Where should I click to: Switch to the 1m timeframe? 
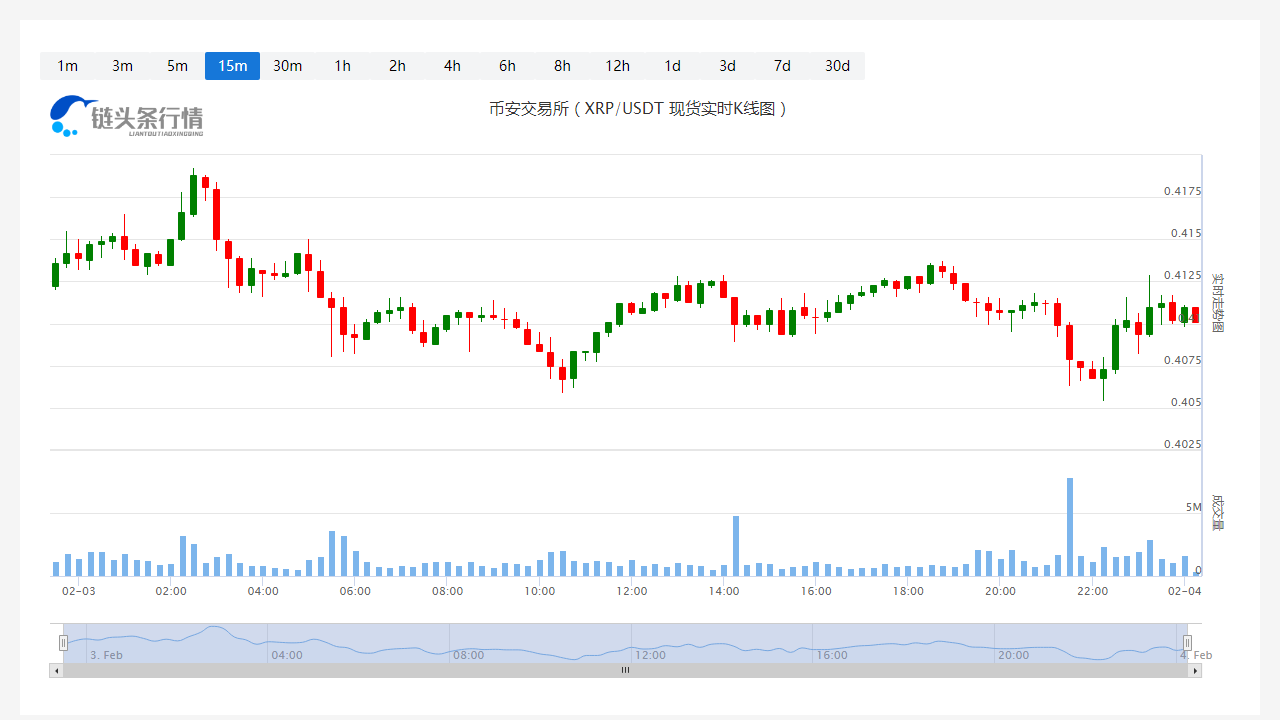pyautogui.click(x=67, y=66)
